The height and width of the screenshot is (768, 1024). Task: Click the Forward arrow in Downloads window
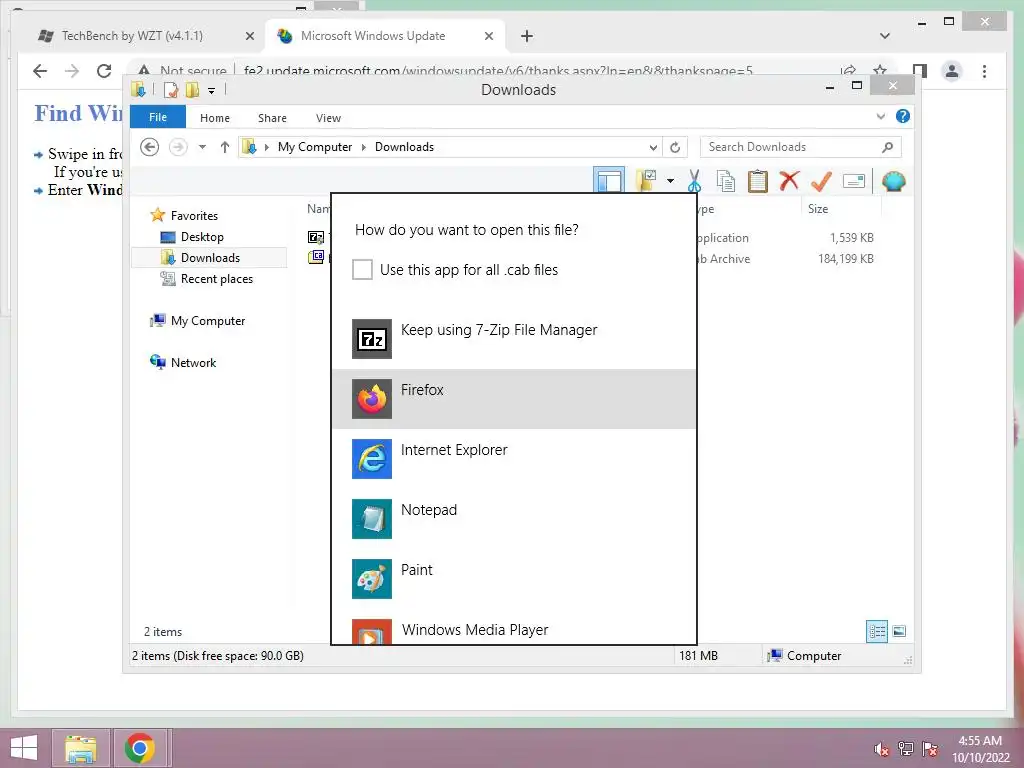point(178,147)
